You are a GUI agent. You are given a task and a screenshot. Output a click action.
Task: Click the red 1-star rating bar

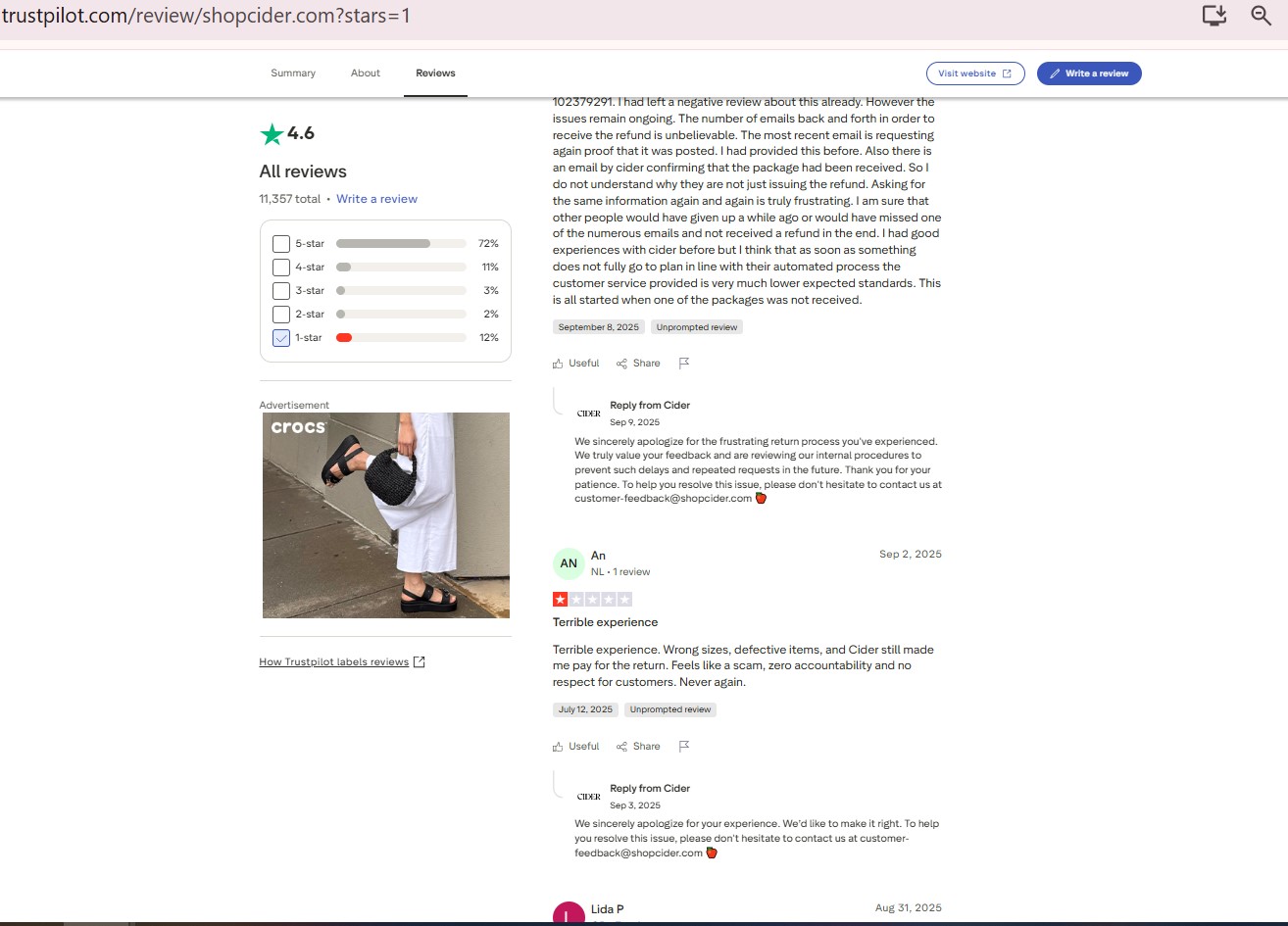401,337
